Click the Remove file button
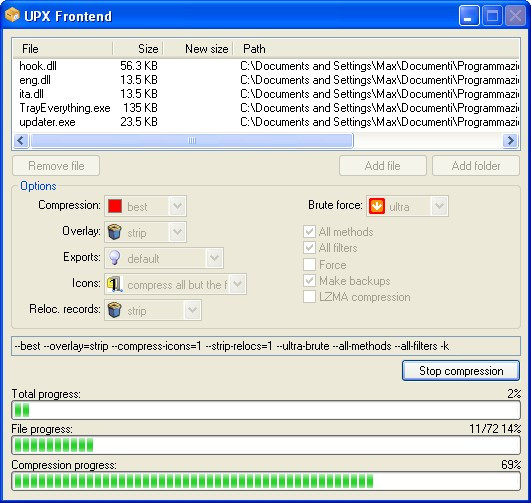Screen dimensions: 531x503 pos(56,166)
